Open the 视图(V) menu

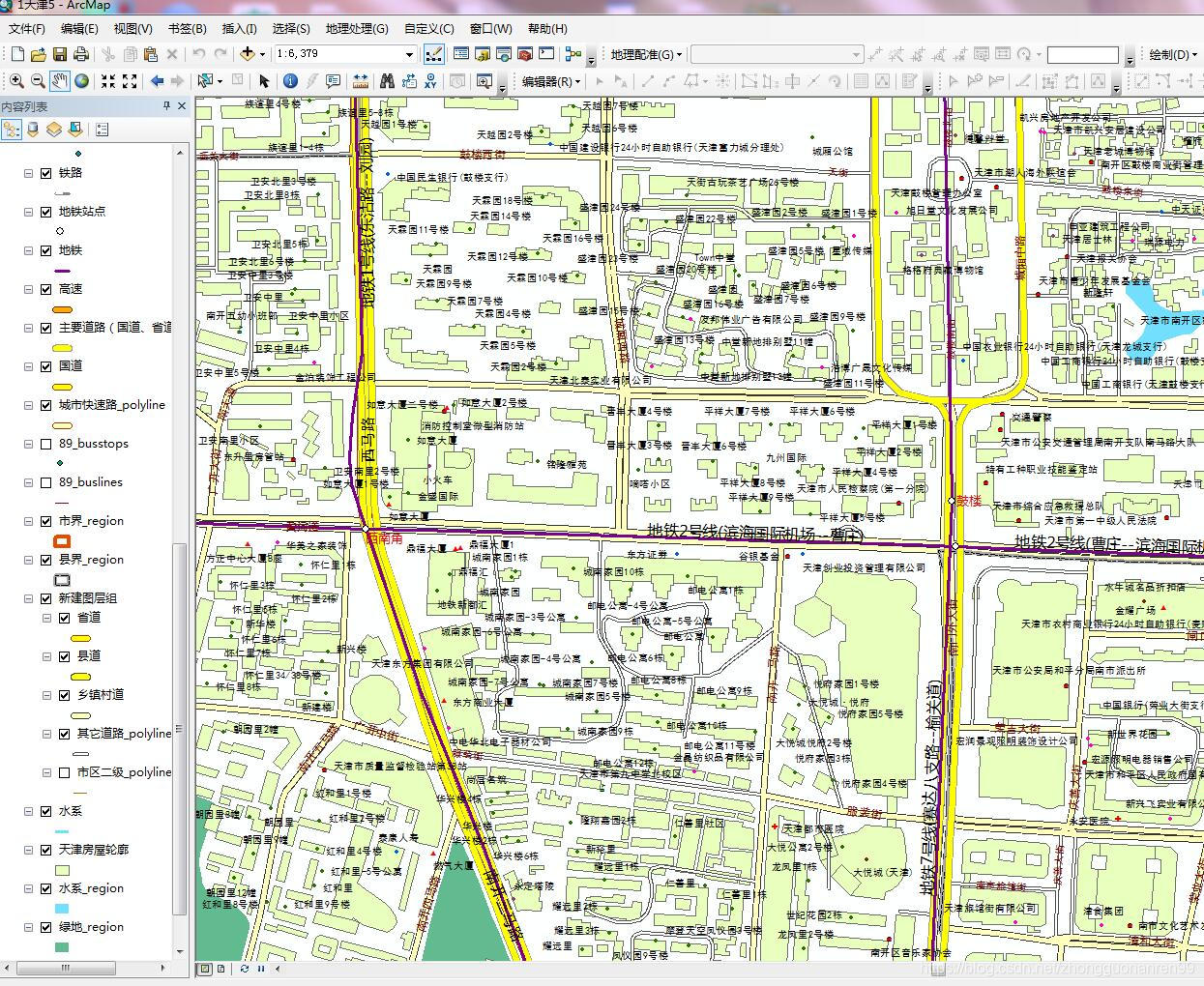click(132, 29)
